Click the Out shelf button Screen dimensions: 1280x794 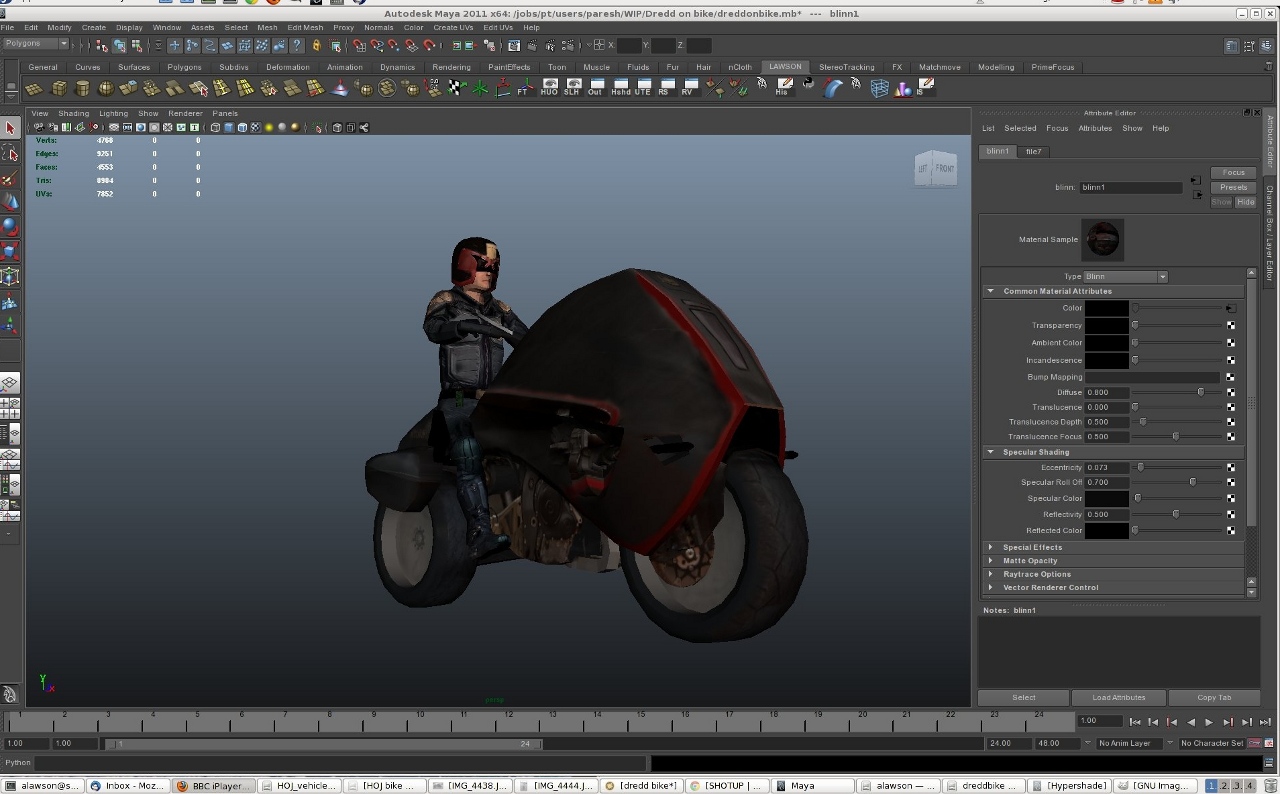(595, 88)
